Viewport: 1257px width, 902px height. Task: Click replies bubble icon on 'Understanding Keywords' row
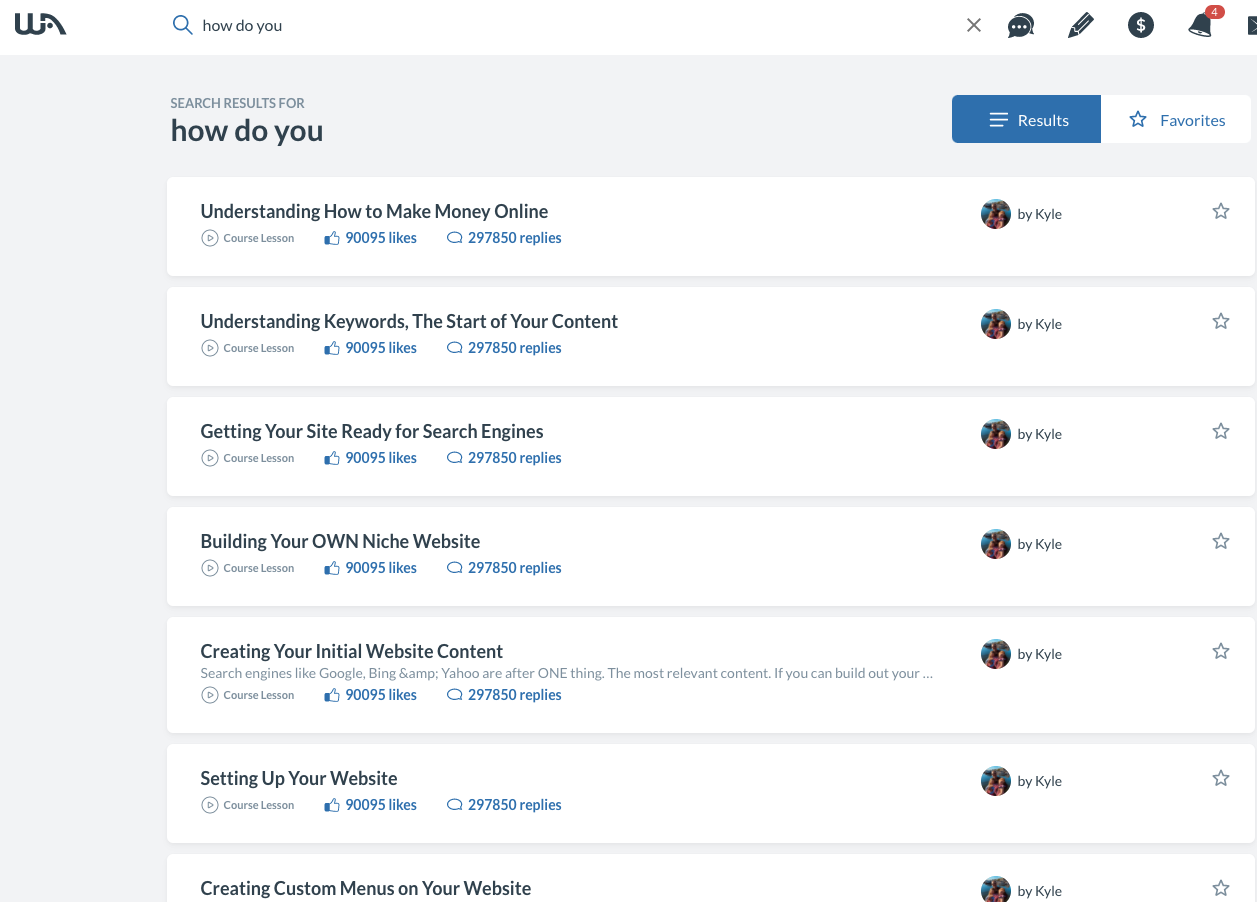(455, 348)
